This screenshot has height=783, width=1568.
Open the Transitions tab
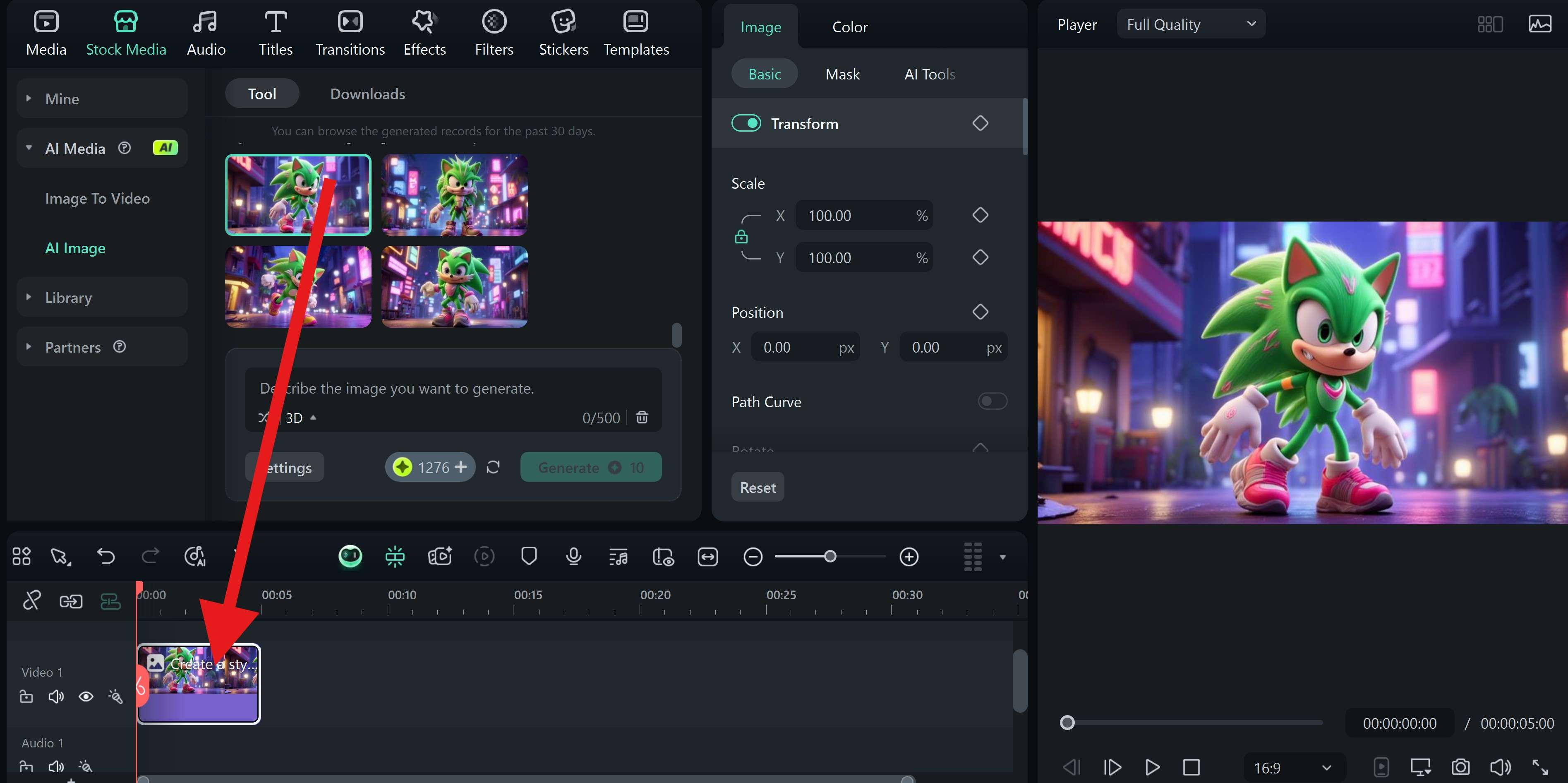[x=350, y=34]
